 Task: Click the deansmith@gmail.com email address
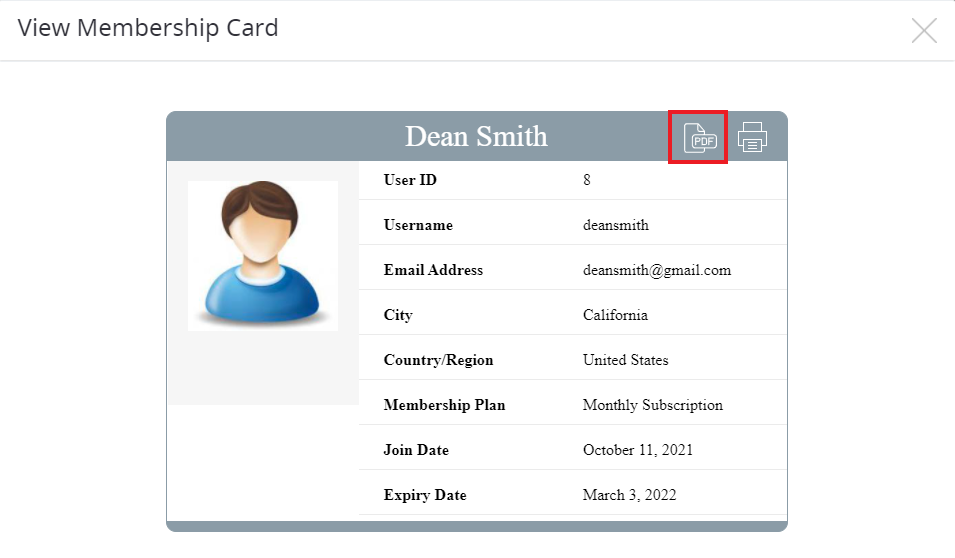pos(657,270)
